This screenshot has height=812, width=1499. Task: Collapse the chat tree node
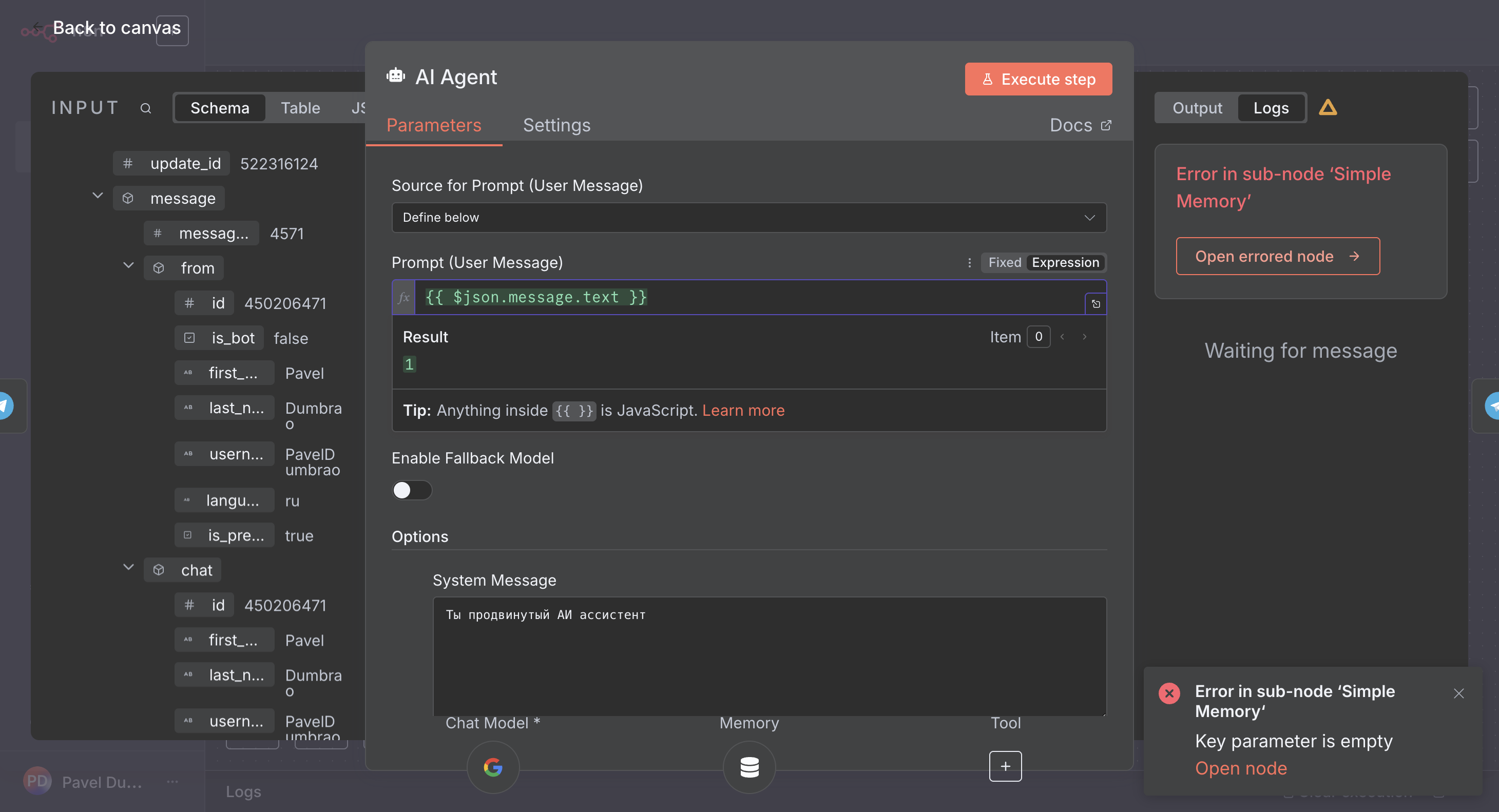(129, 567)
